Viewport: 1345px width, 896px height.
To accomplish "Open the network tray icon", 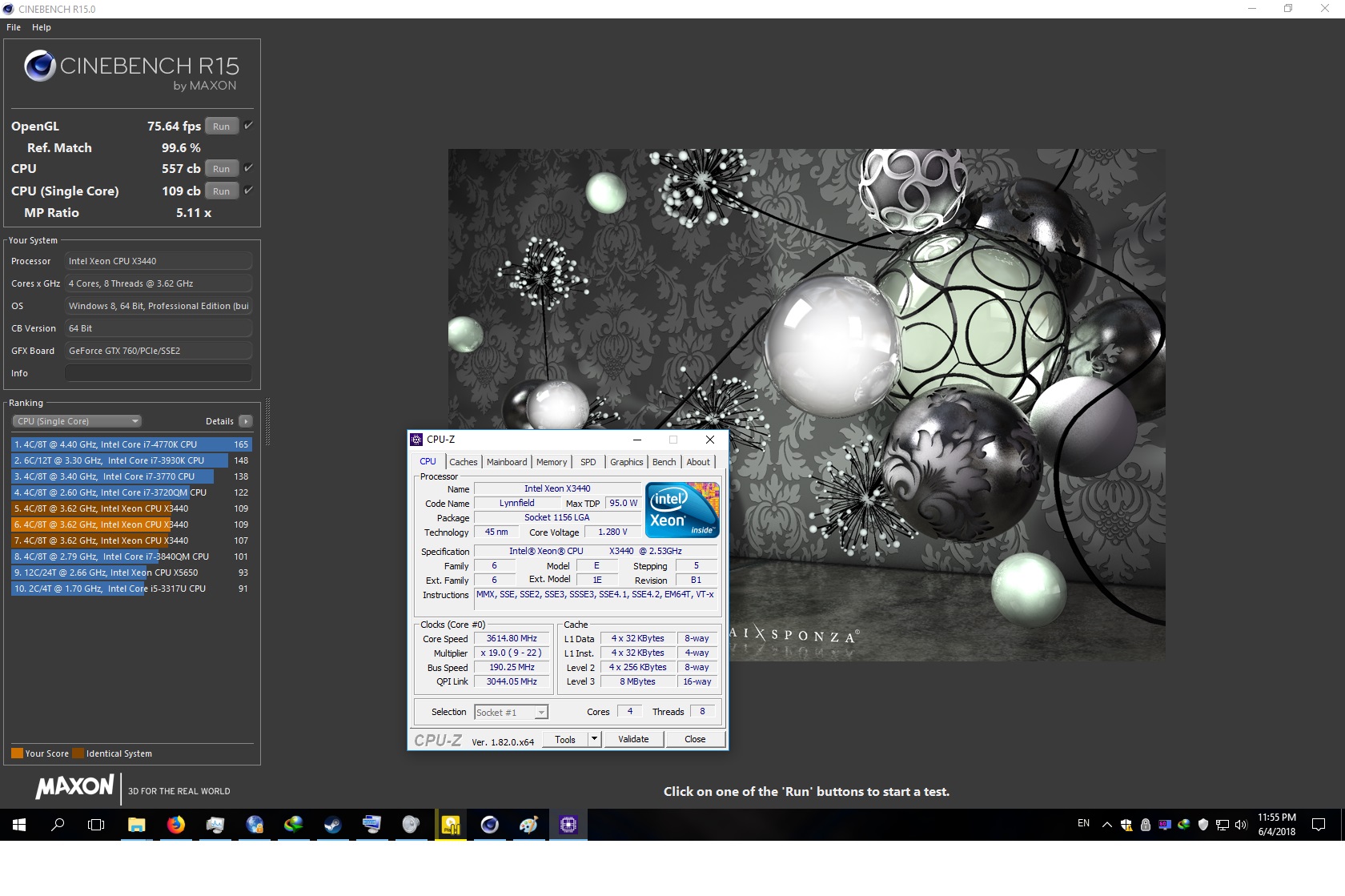I will point(1223,825).
